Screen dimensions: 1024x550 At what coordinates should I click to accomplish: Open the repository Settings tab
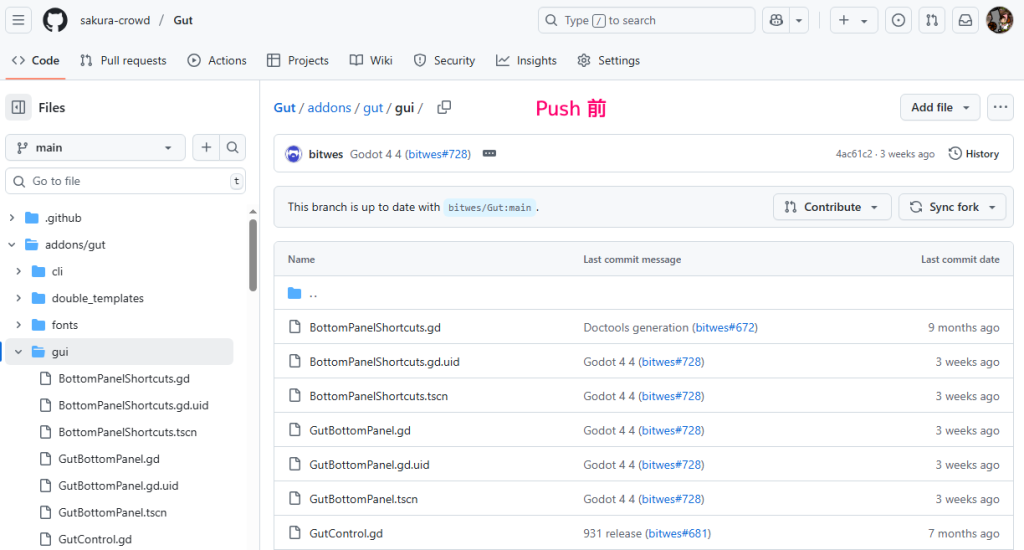[x=609, y=60]
